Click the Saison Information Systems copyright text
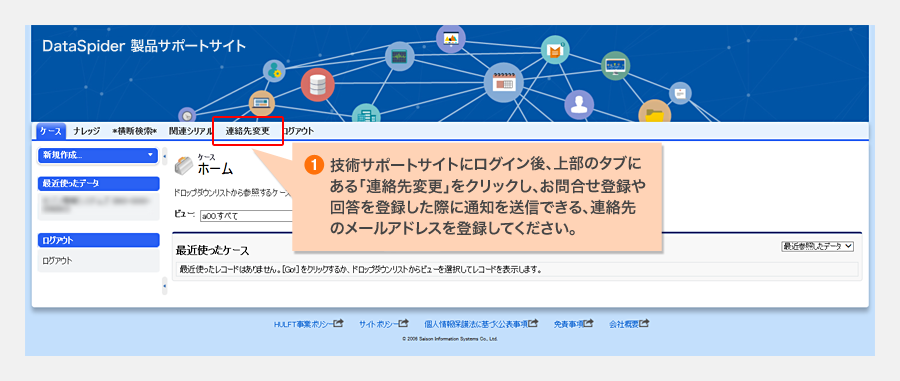This screenshot has height=381, width=900. click(450, 339)
